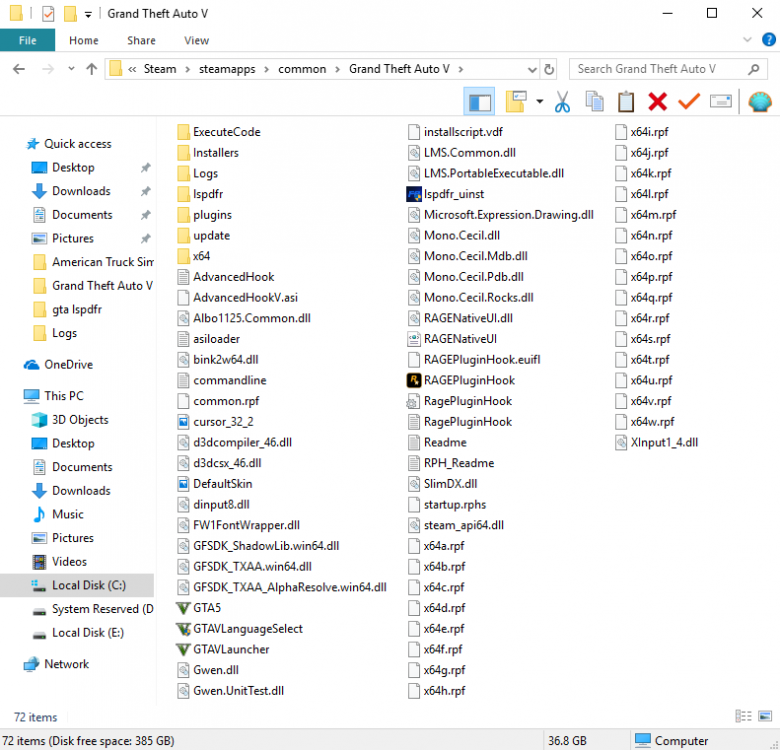Open the Share ribbon tab
The width and height of the screenshot is (780, 750).
point(141,40)
